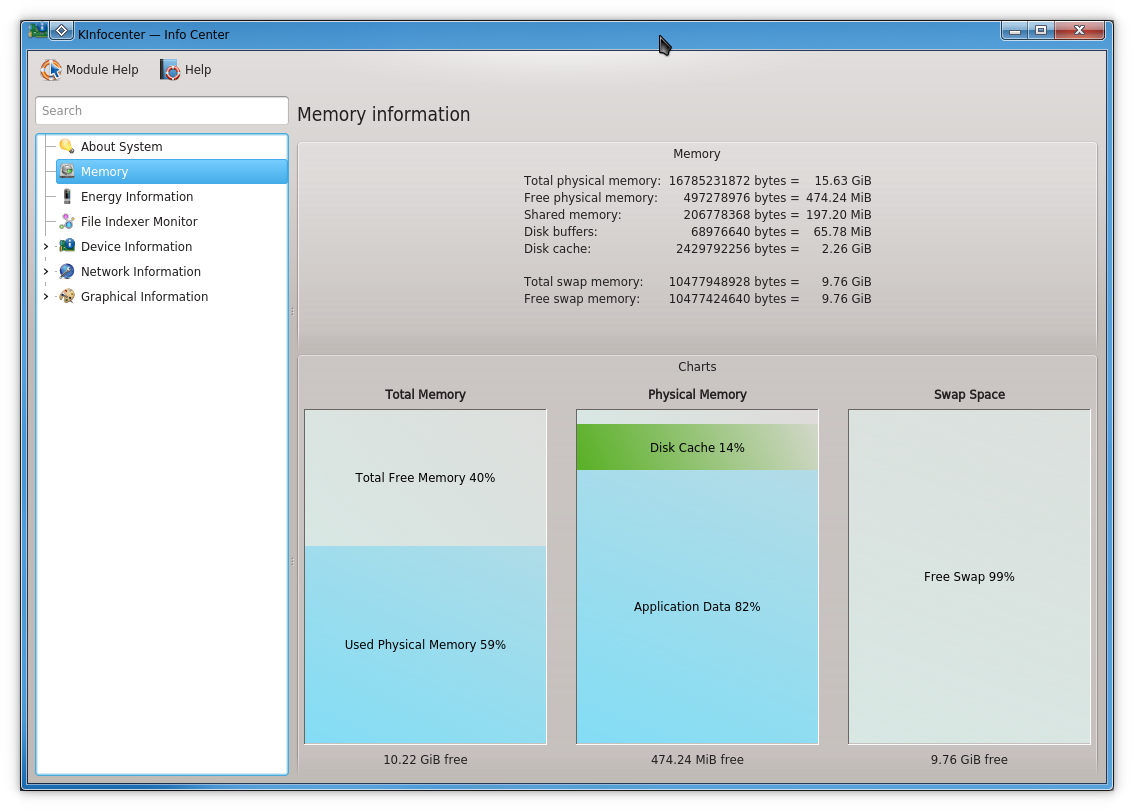Click the "Charts" group title
The width and height of the screenshot is (1134, 811).
tap(697, 367)
